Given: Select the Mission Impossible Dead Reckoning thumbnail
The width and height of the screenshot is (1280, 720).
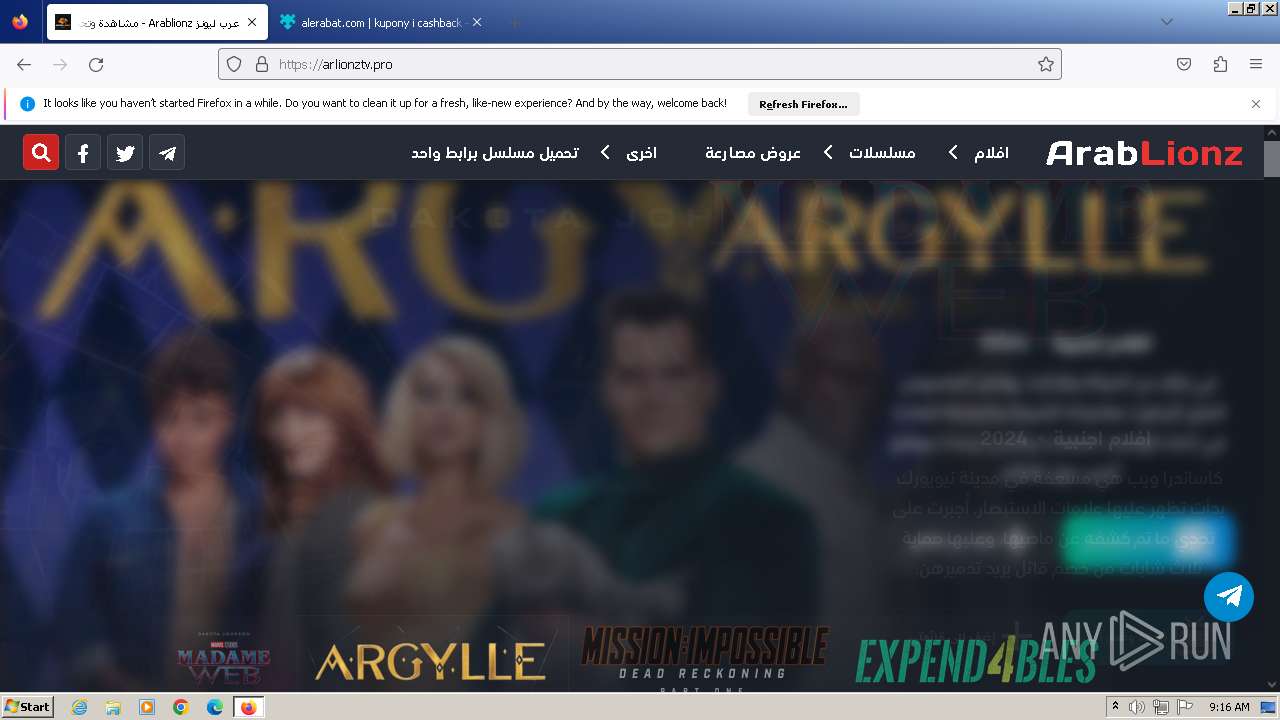Looking at the screenshot, I should tap(705, 657).
